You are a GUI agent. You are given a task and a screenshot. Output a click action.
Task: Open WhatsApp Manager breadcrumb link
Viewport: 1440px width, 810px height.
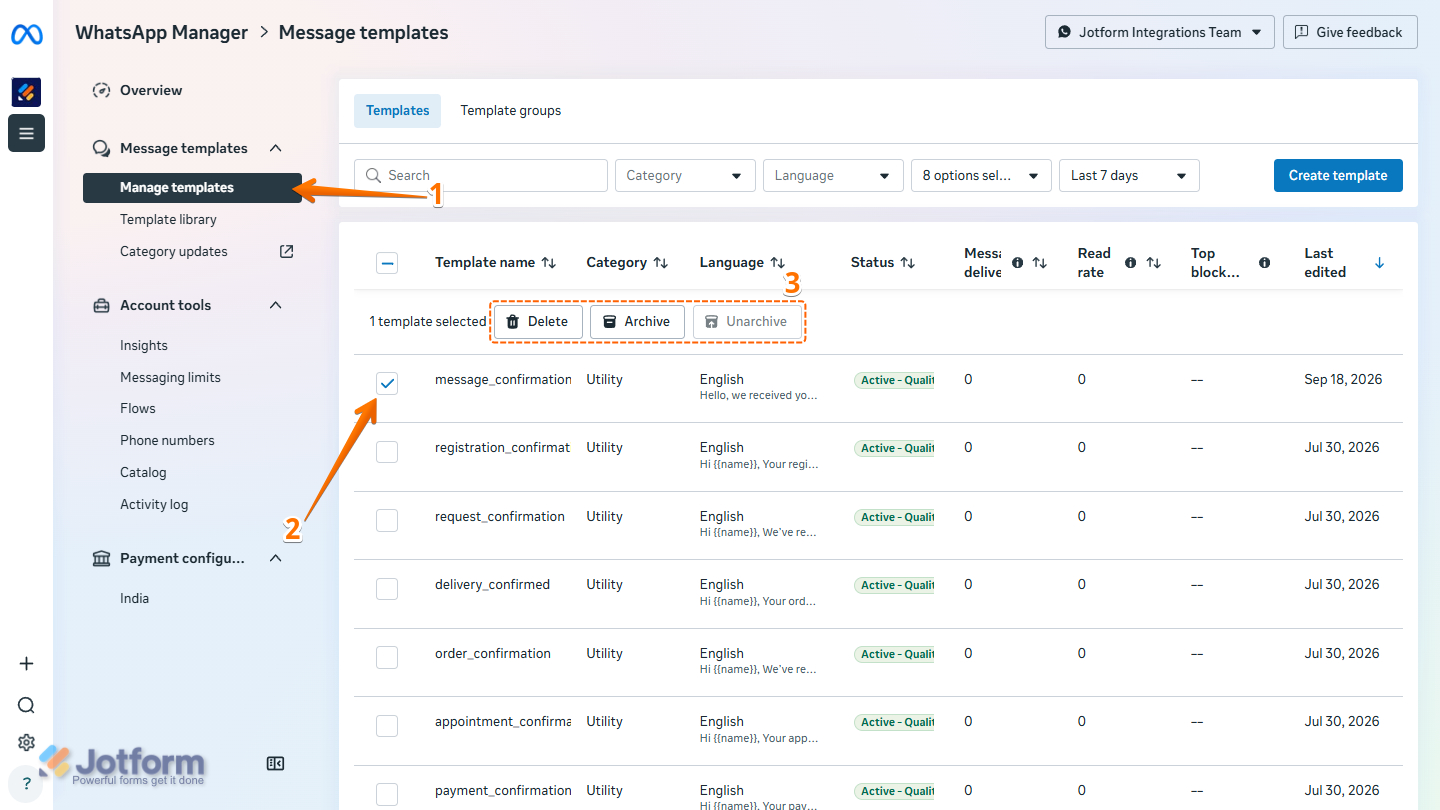[162, 32]
